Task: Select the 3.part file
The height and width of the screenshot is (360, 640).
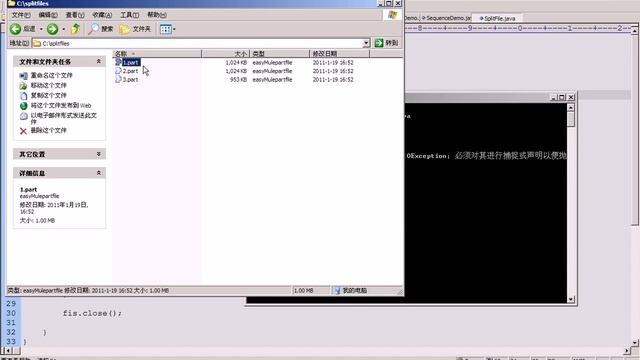Action: pos(131,80)
